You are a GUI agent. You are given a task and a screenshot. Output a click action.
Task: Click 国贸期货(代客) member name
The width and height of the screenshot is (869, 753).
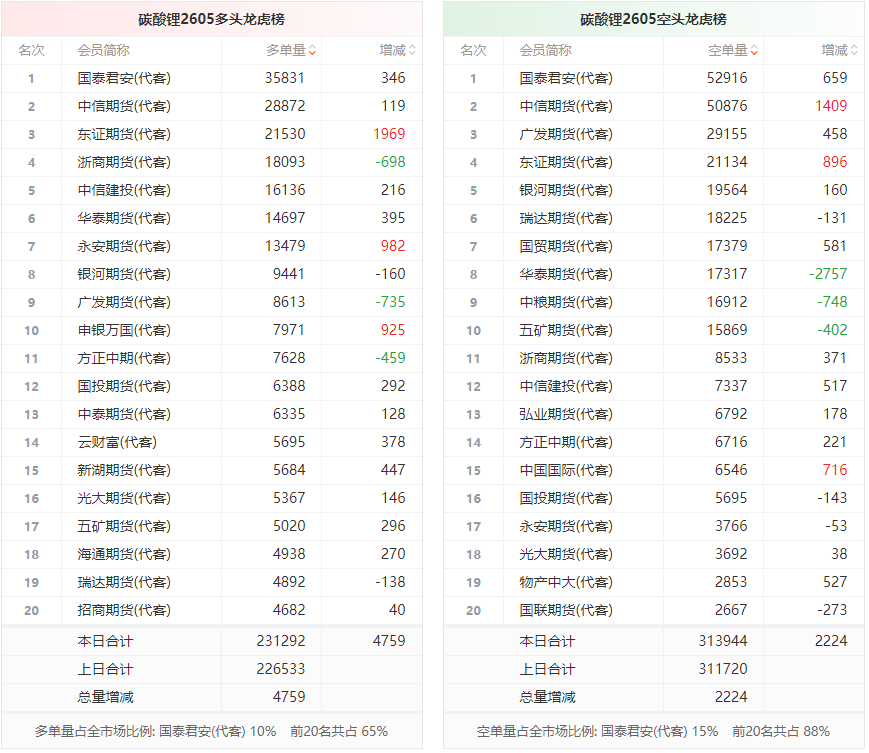(566, 246)
